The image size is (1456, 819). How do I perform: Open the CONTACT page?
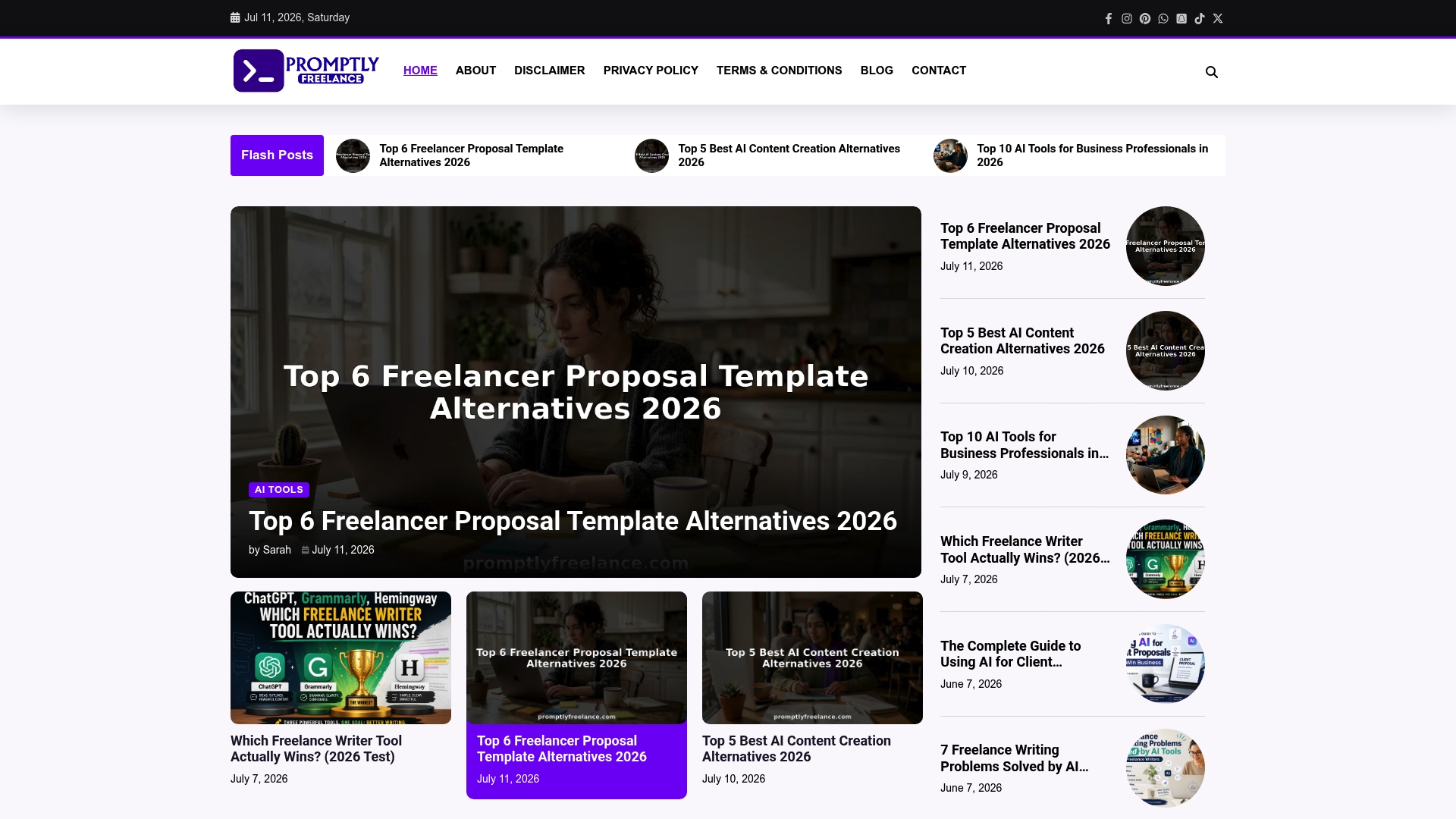pos(939,71)
